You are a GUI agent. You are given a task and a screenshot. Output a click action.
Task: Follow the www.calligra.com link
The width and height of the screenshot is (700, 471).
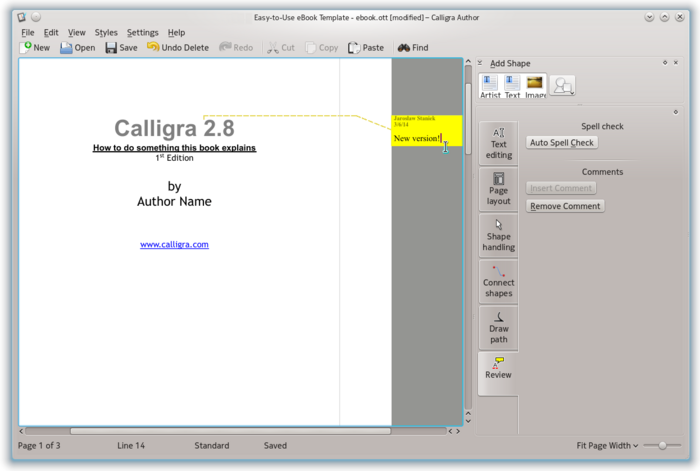[x=174, y=244]
